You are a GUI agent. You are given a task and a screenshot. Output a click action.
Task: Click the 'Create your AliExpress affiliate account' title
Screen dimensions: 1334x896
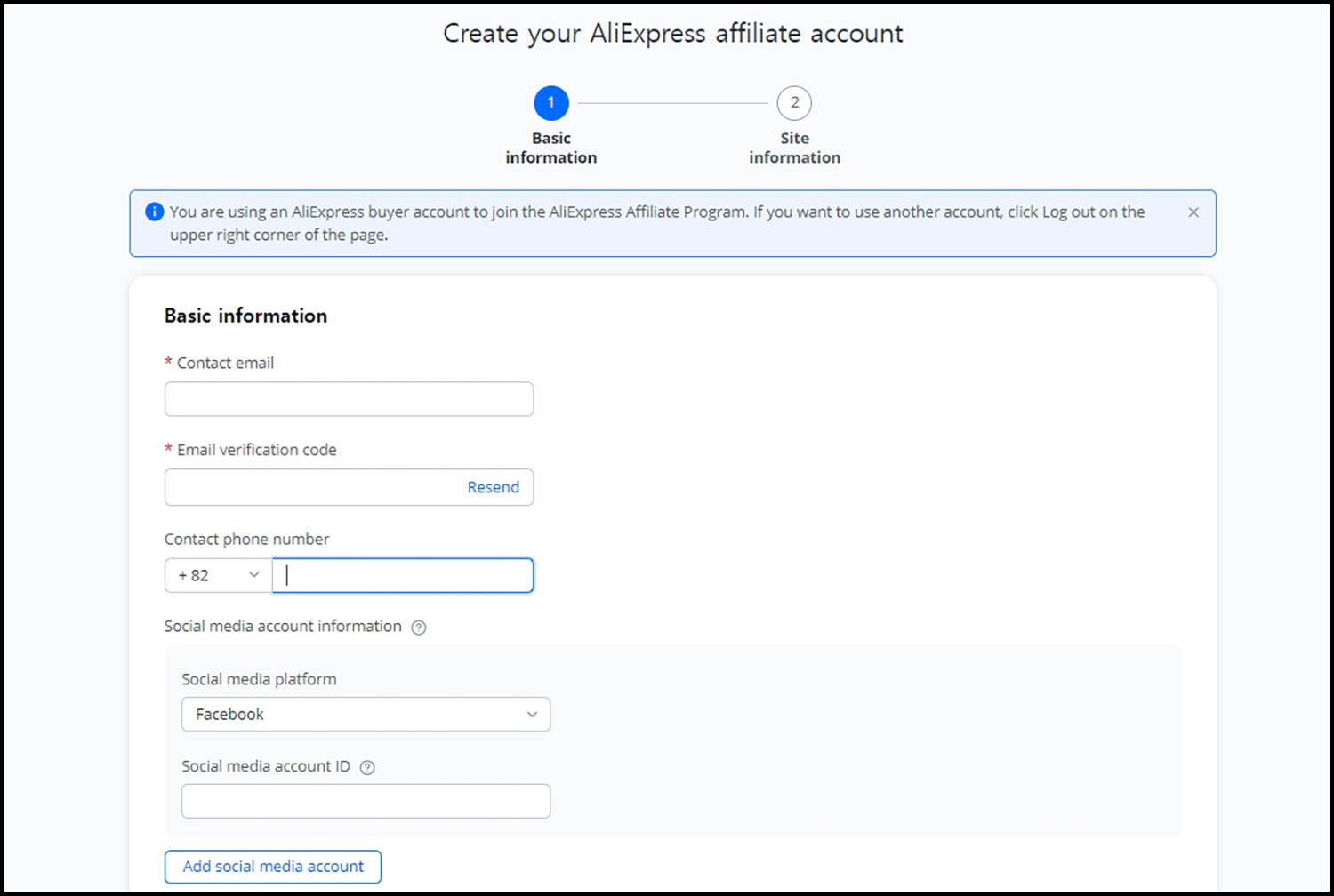[x=673, y=34]
